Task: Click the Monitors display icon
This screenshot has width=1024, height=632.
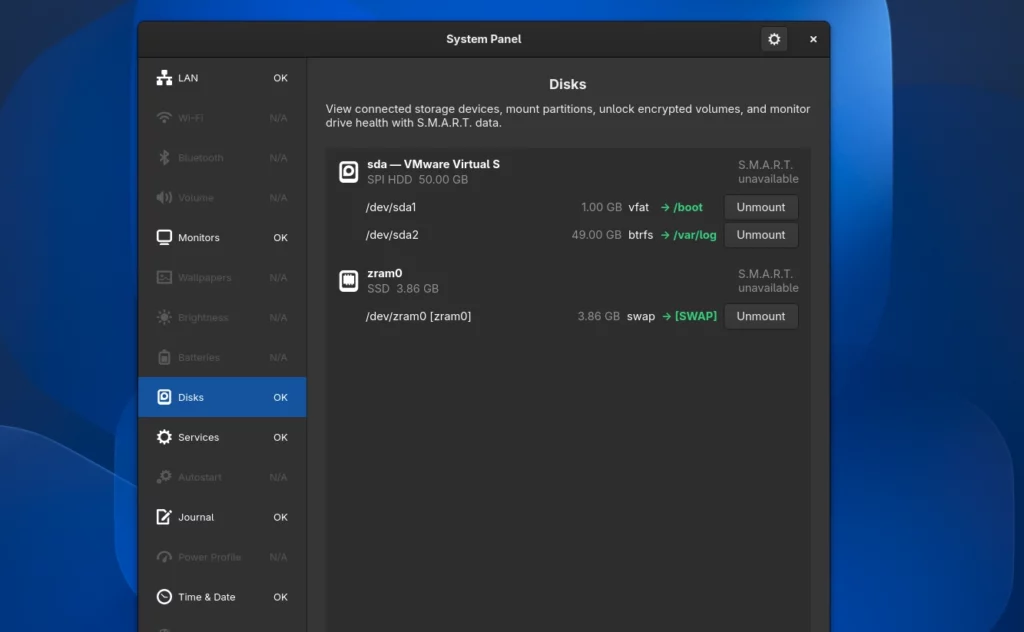Action: 164,238
